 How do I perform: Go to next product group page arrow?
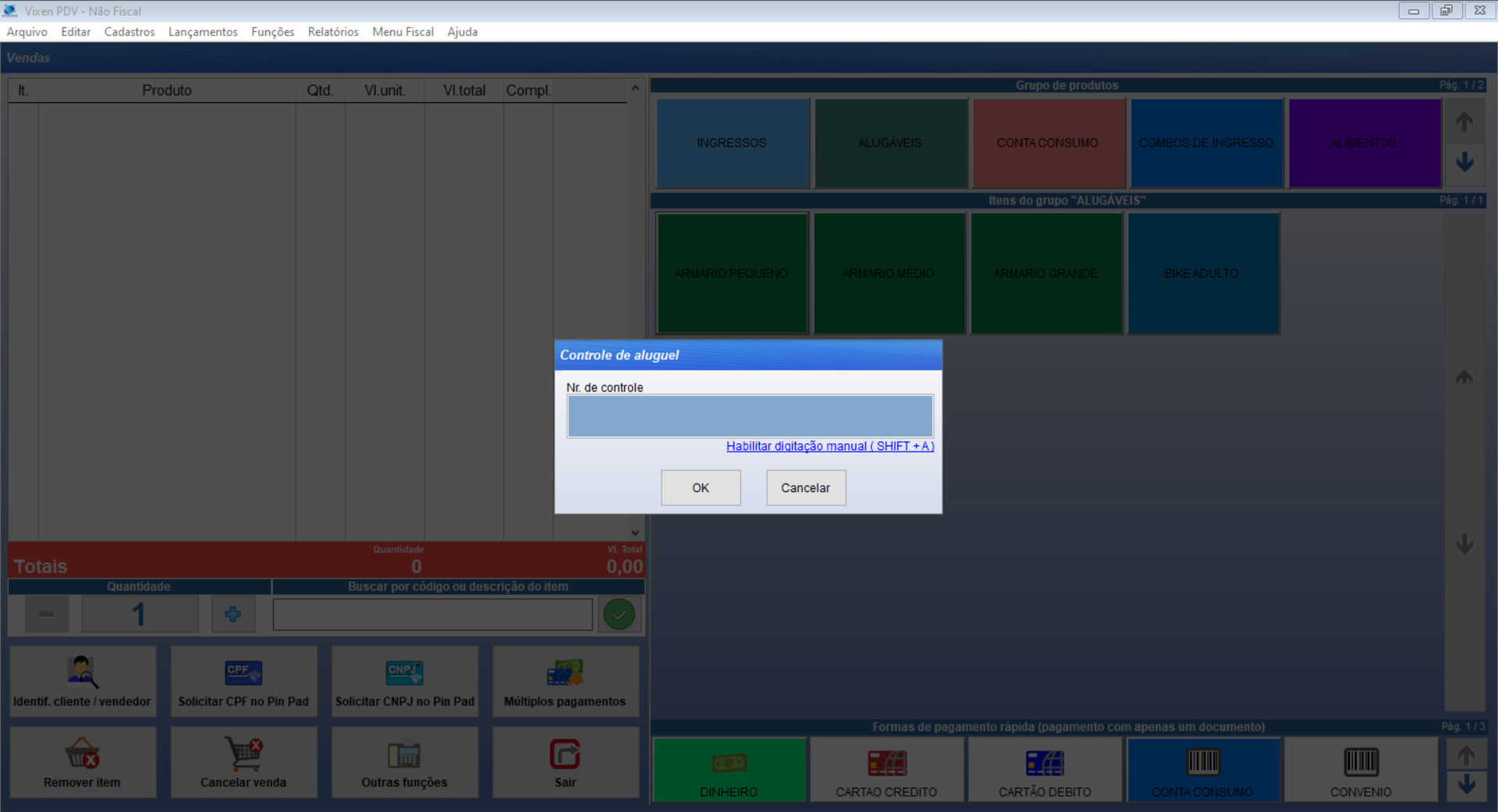coord(1464,162)
